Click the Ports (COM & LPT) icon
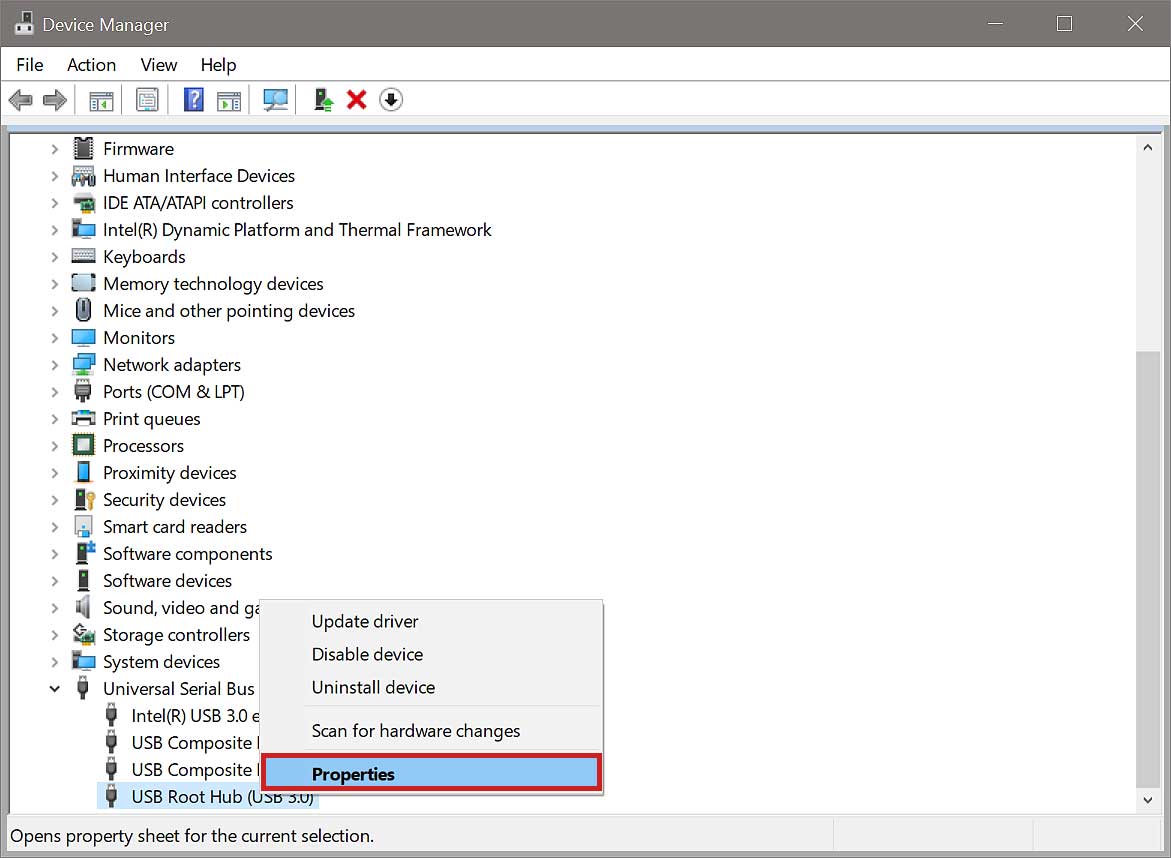Image resolution: width=1171 pixels, height=858 pixels. pos(83,391)
